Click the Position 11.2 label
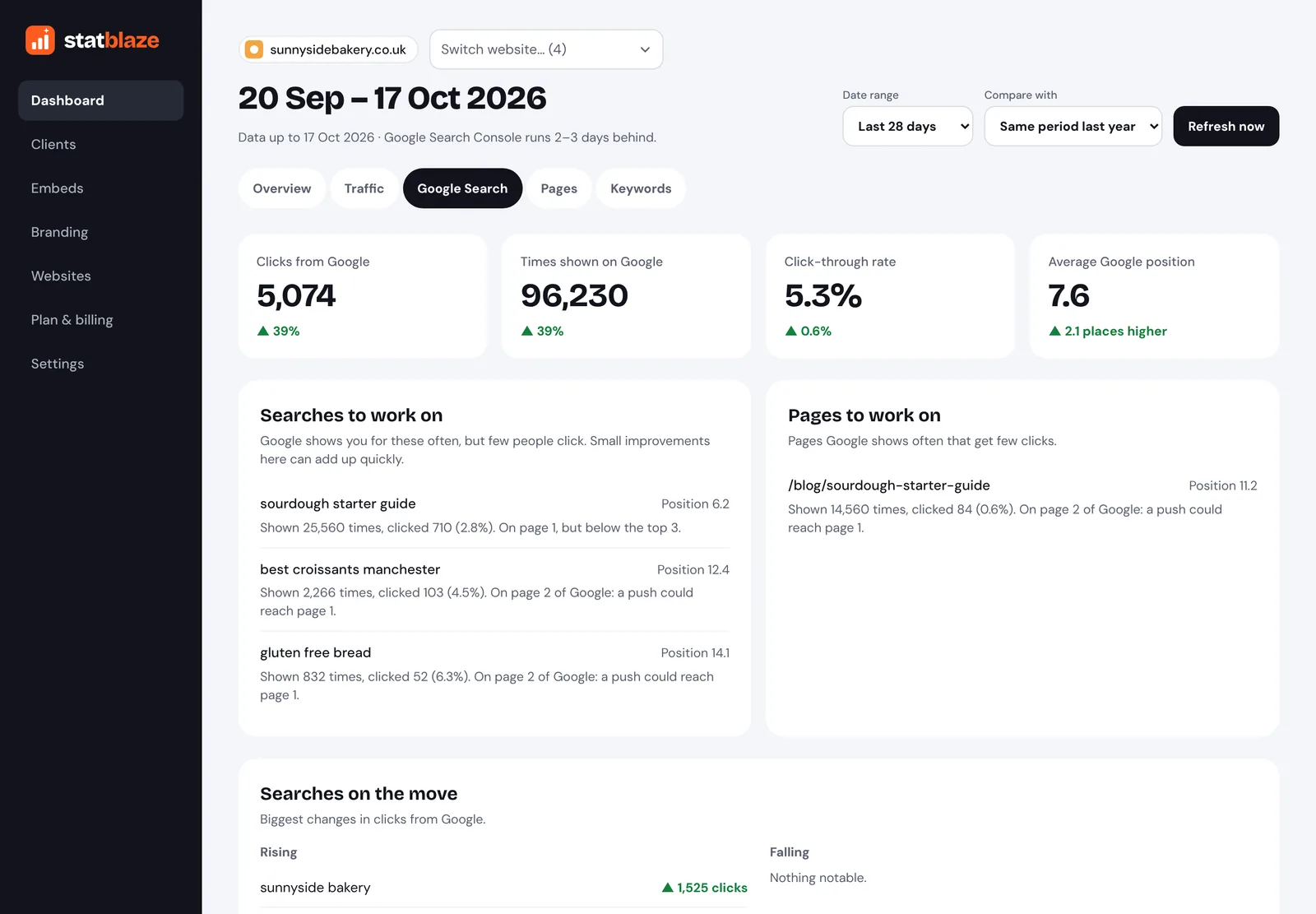This screenshot has width=1316, height=914. tap(1223, 485)
